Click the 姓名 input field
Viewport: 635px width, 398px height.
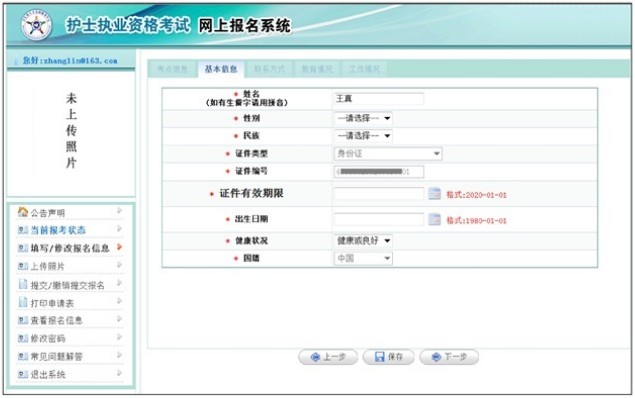[379, 99]
